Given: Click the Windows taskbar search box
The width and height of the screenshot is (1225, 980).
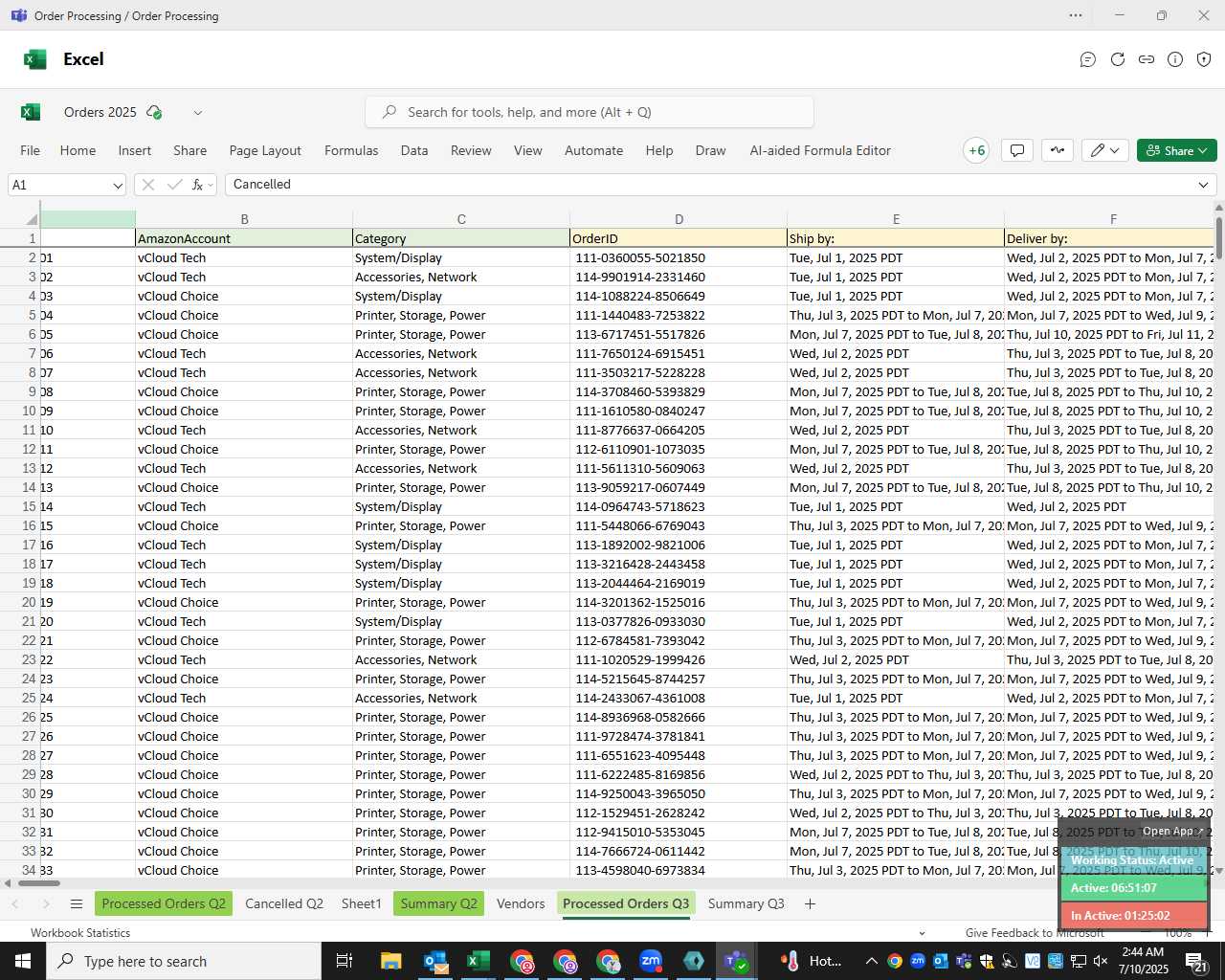Looking at the screenshot, I should coord(184,961).
